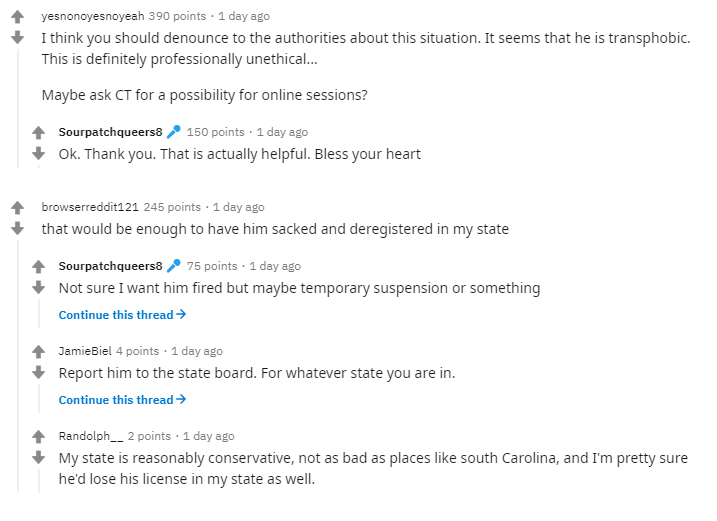Image resolution: width=717 pixels, height=521 pixels.
Task: Collapse the yesnonoyesnoyeah thread via its line
Action: pyautogui.click(x=18, y=108)
